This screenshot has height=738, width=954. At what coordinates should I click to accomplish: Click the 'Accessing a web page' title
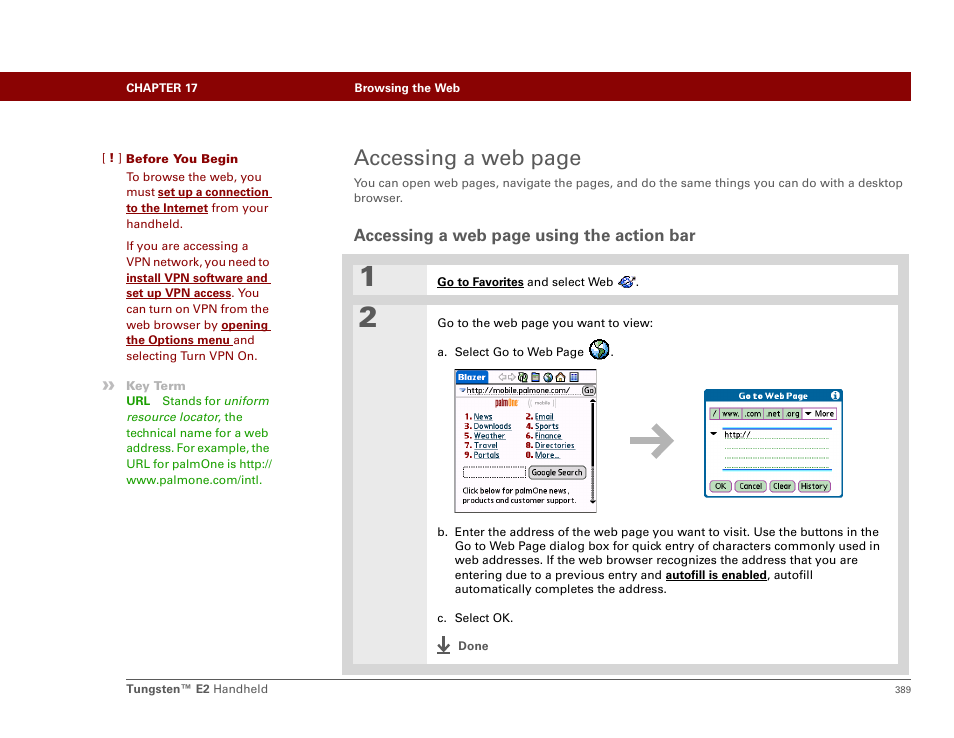click(467, 158)
